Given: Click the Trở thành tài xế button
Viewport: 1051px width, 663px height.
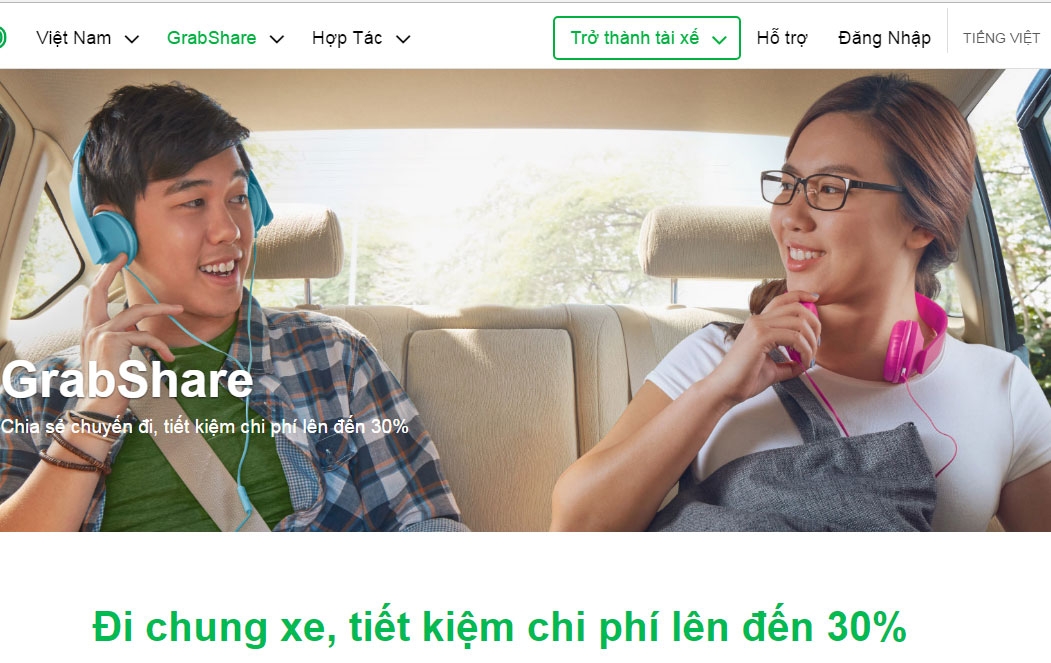Looking at the screenshot, I should click(647, 38).
